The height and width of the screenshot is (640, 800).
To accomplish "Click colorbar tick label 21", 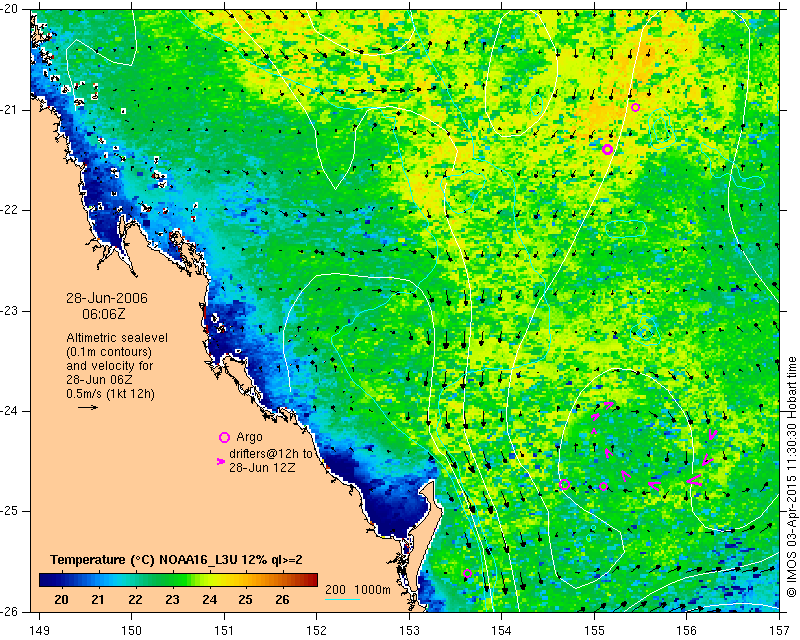I will coord(98,600).
